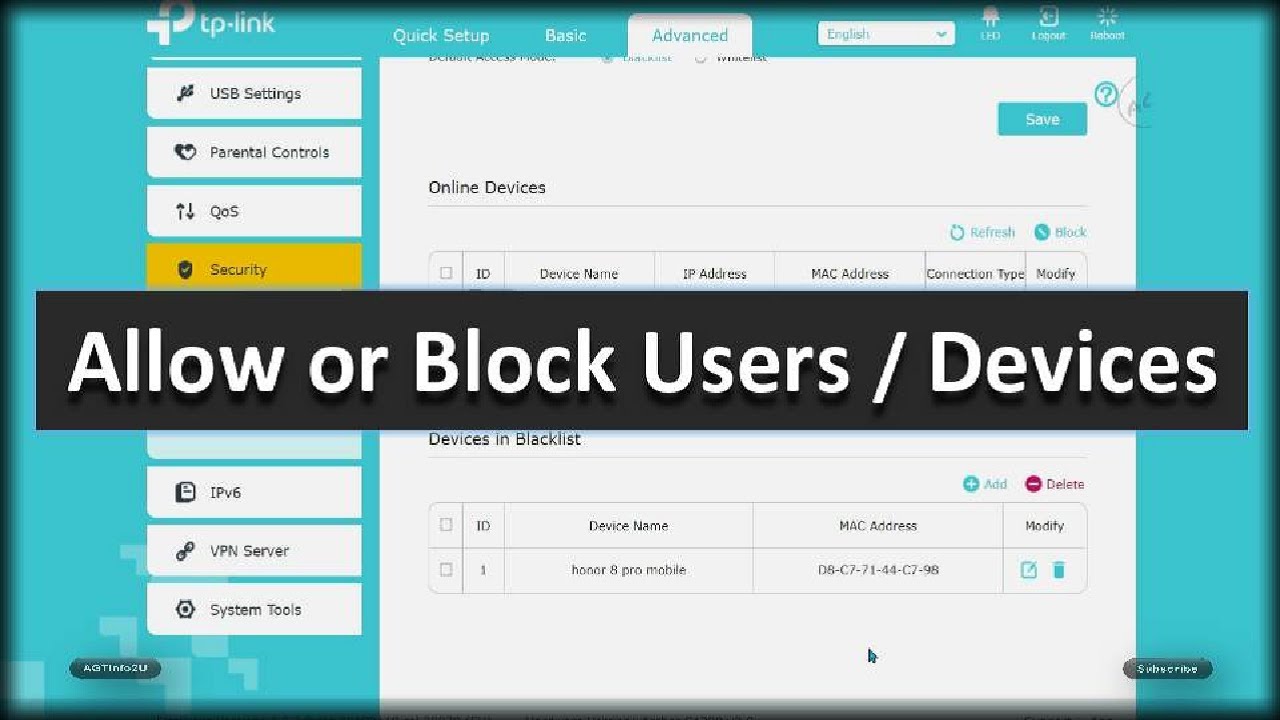Click the System Tools gear icon
The width and height of the screenshot is (1280, 720).
pos(185,609)
